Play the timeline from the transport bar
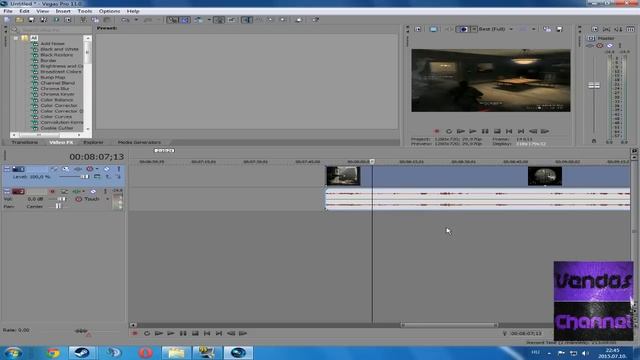The width and height of the screenshot is (640, 360). [x=171, y=333]
